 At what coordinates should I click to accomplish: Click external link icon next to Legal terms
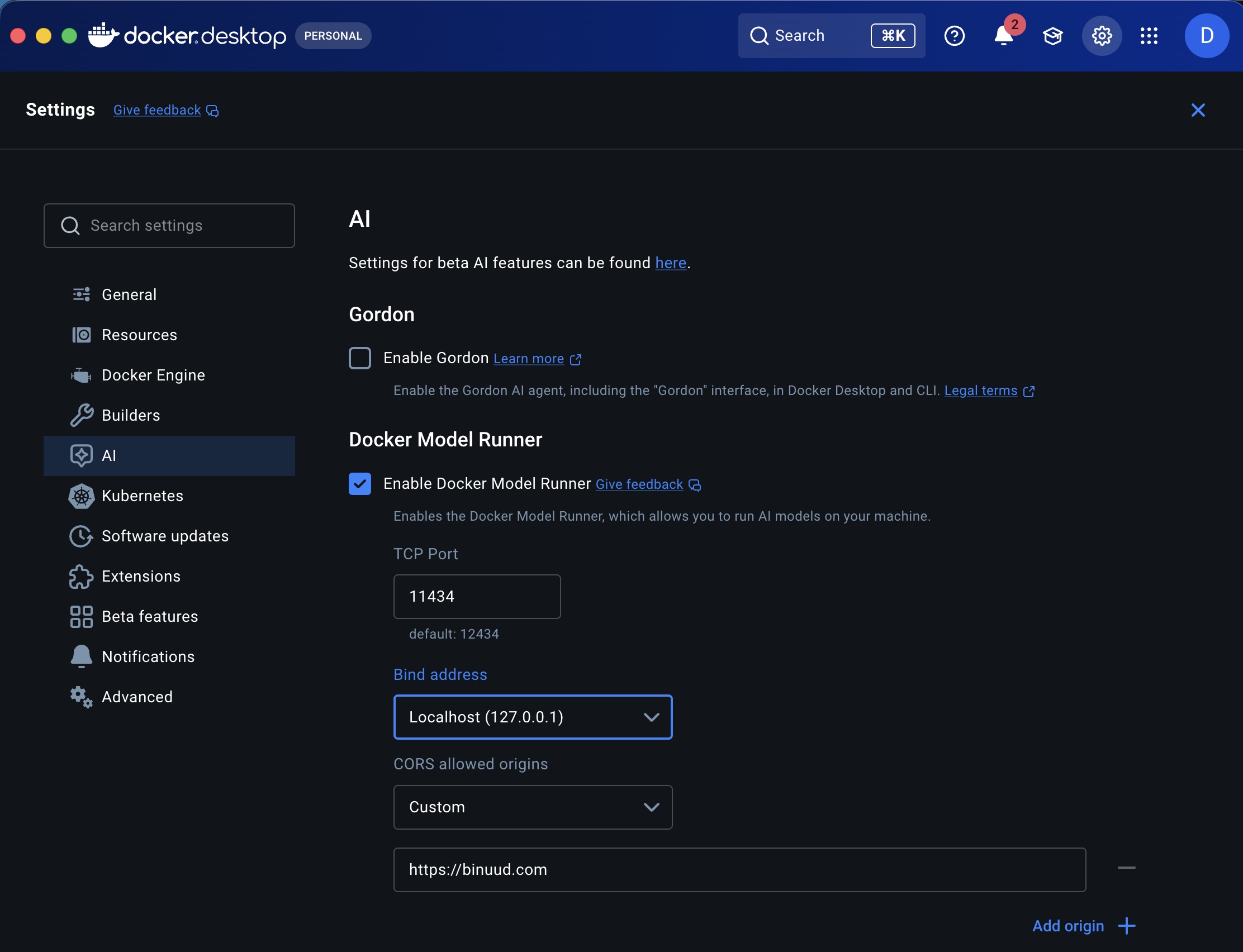click(1029, 391)
